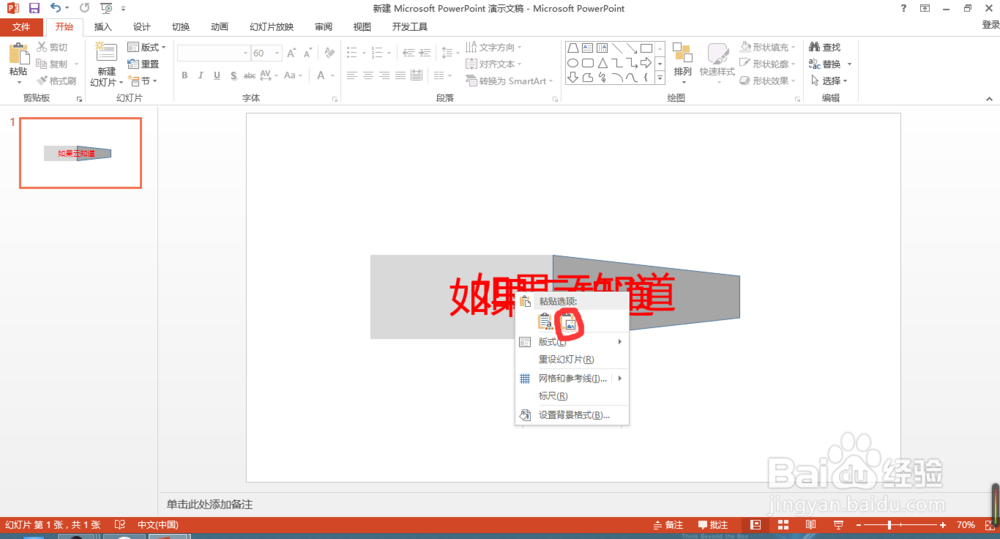1000x539 pixels.
Task: Click the Redo icon in quick access toolbar
Action: click(x=84, y=8)
